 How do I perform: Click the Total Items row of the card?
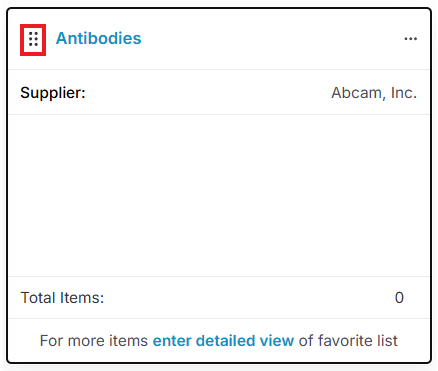pyautogui.click(x=219, y=297)
